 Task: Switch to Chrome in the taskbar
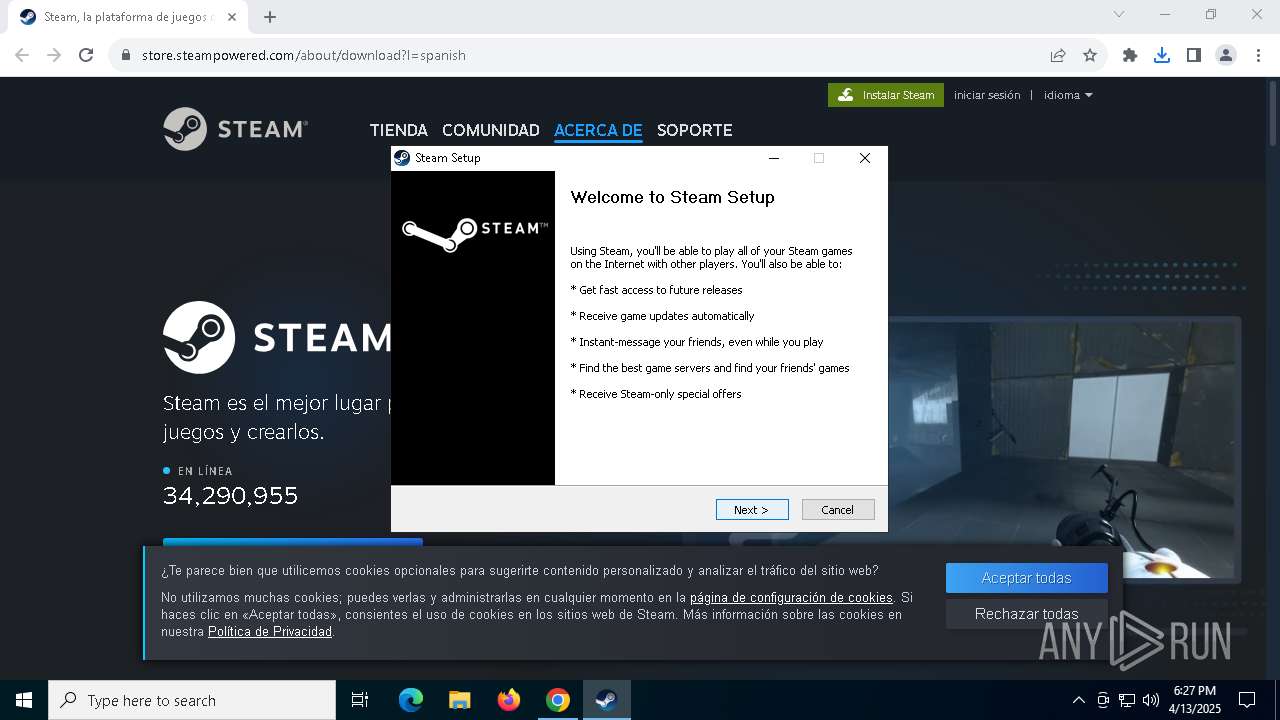(558, 700)
